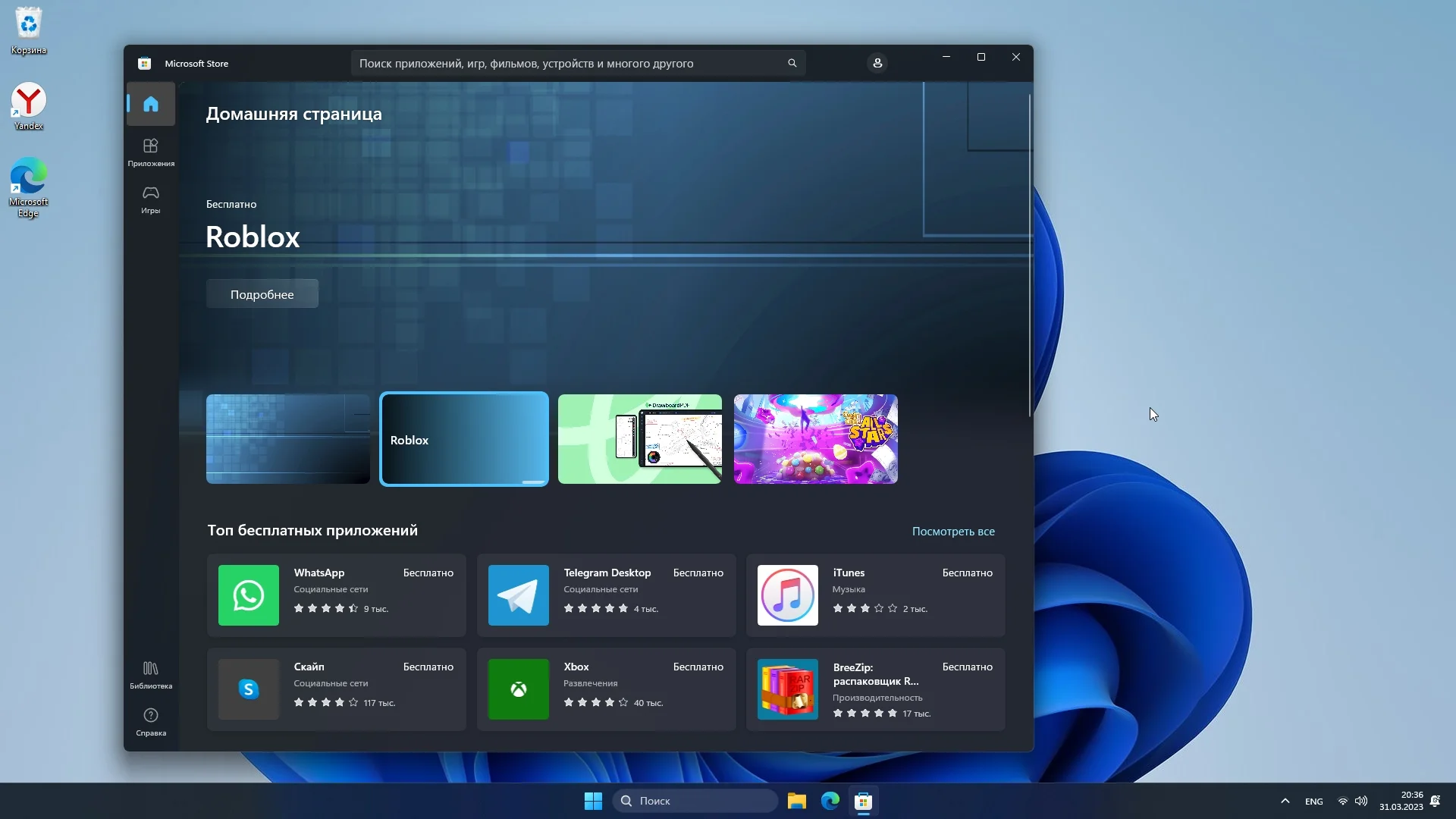Open the Telegram Desktop app tile

tap(606, 595)
